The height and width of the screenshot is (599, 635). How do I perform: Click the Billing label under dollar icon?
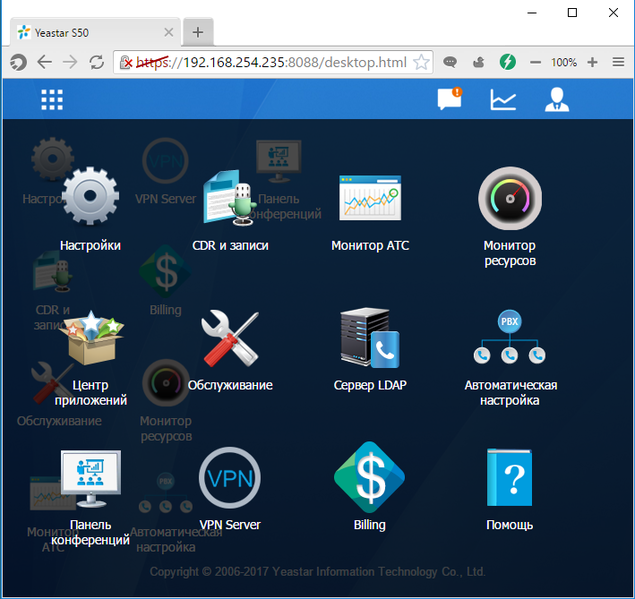tap(369, 525)
